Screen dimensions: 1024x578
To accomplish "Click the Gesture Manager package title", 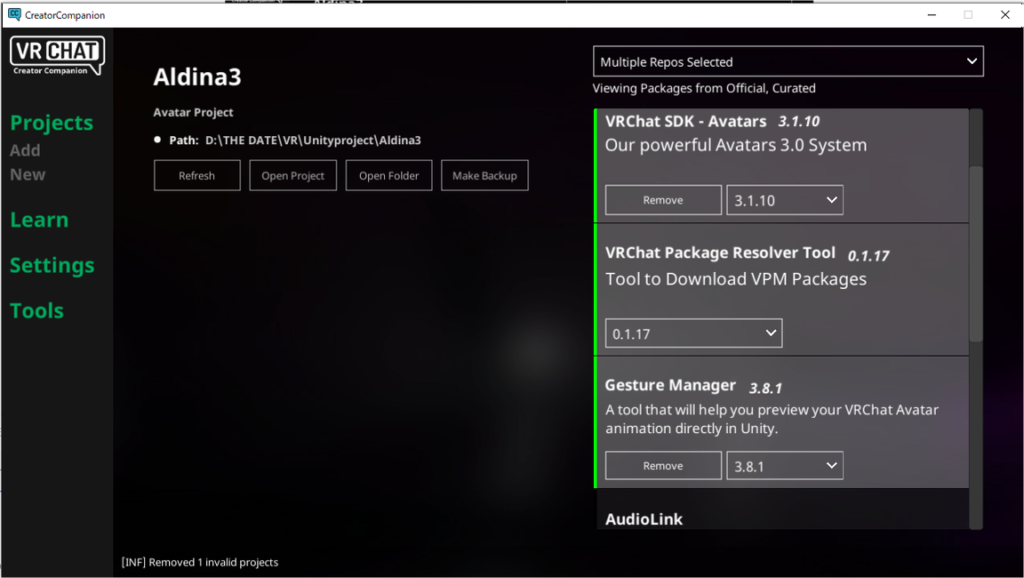I will 670,386.
